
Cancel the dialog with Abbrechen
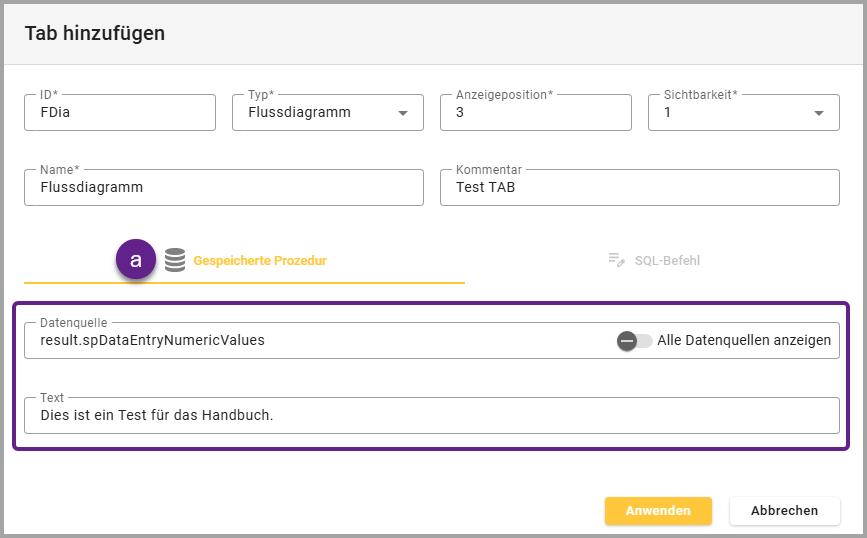[x=784, y=510]
